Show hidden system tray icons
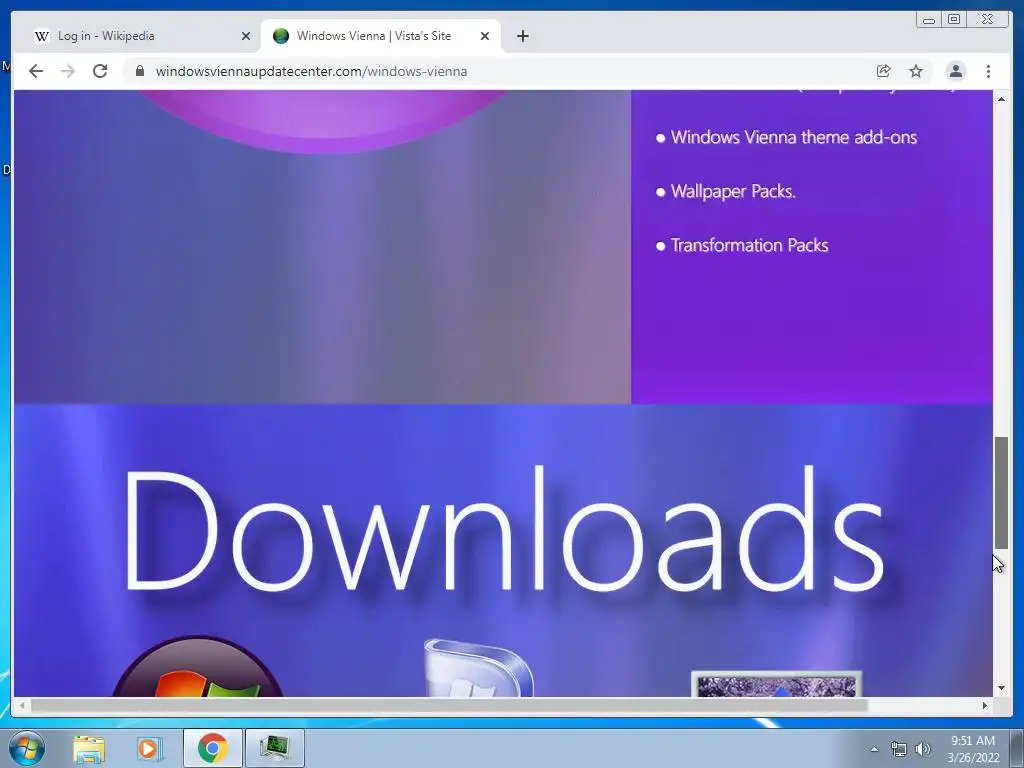Image resolution: width=1024 pixels, height=768 pixels. pos(874,749)
